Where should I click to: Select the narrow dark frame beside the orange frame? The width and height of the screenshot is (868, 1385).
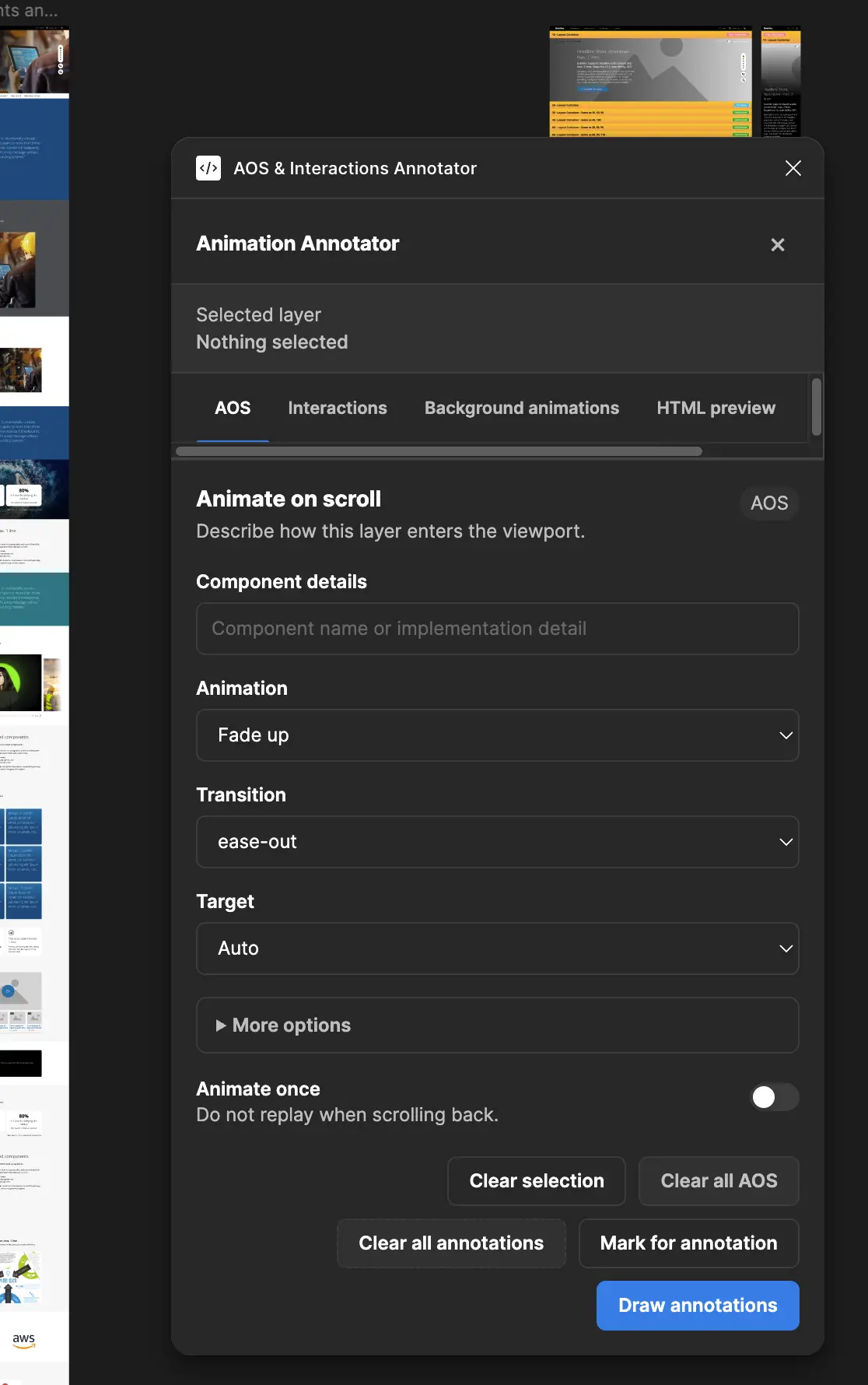[781, 82]
